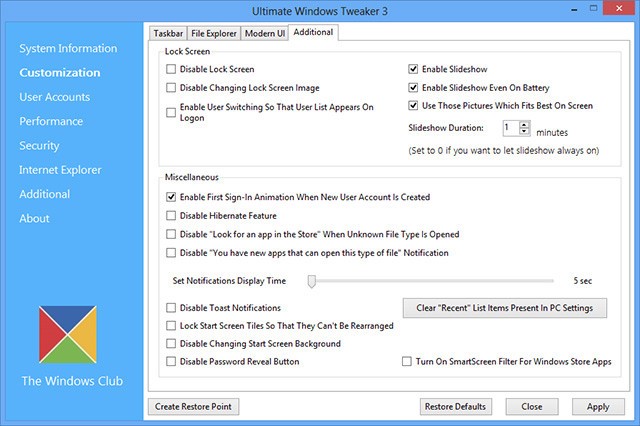Image resolution: width=640 pixels, height=426 pixels.
Task: Click the Notifications Display Time slider handle
Action: 311,281
